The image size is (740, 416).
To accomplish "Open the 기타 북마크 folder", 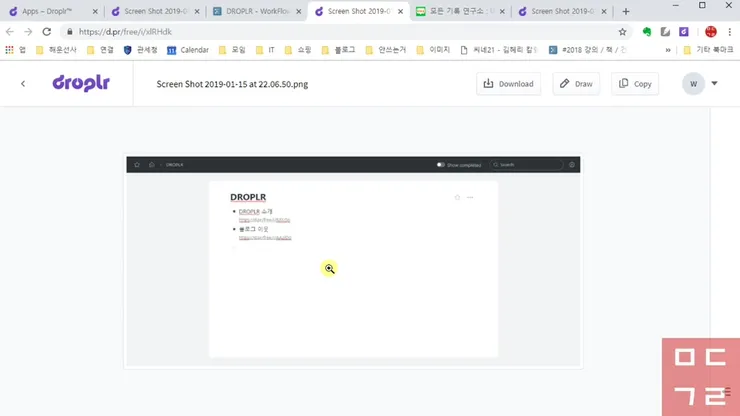I will pos(708,50).
